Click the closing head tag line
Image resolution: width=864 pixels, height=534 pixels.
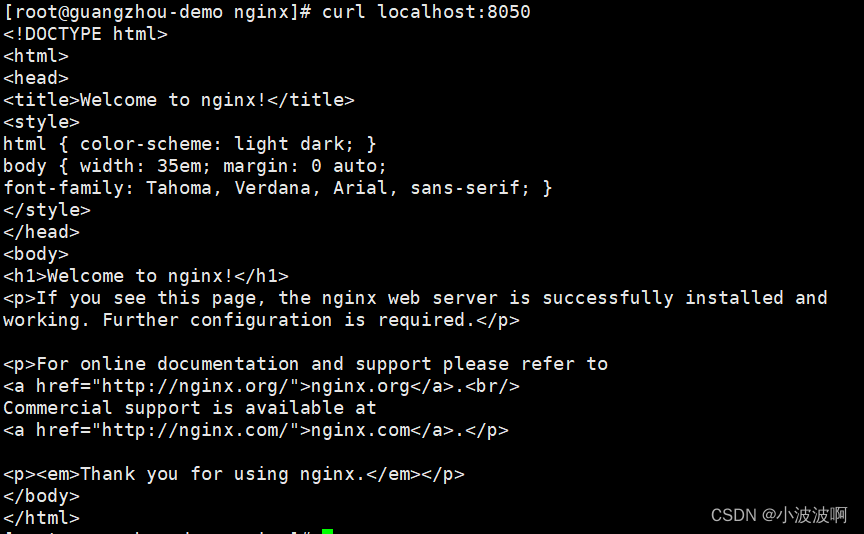coord(41,232)
